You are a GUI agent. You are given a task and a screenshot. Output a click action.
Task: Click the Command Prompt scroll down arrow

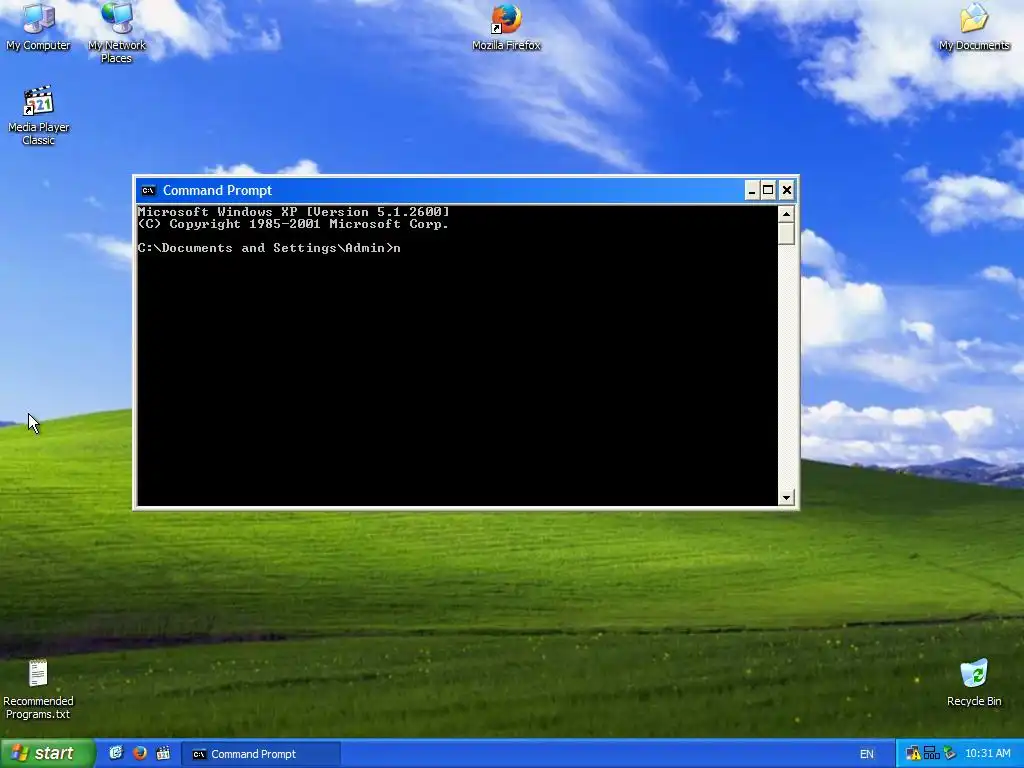point(786,498)
